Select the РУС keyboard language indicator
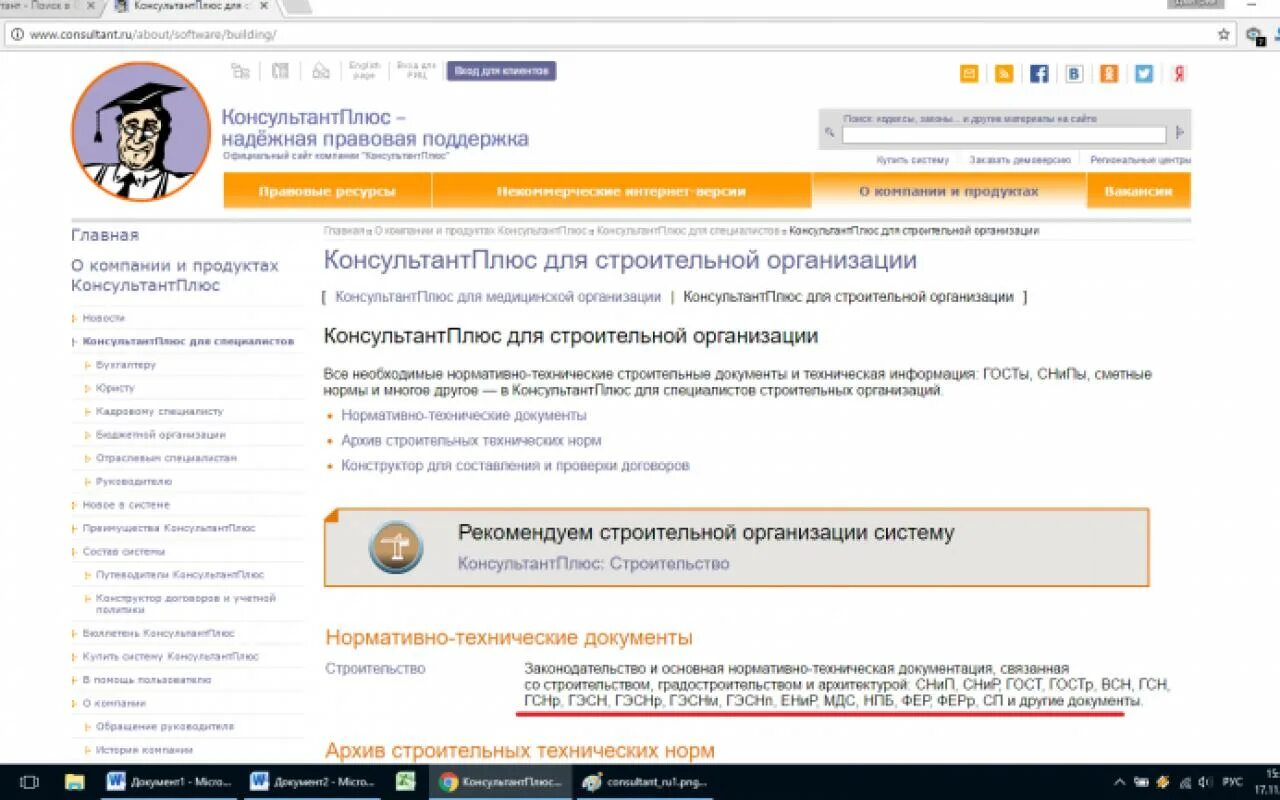1280x800 pixels. point(1233,782)
